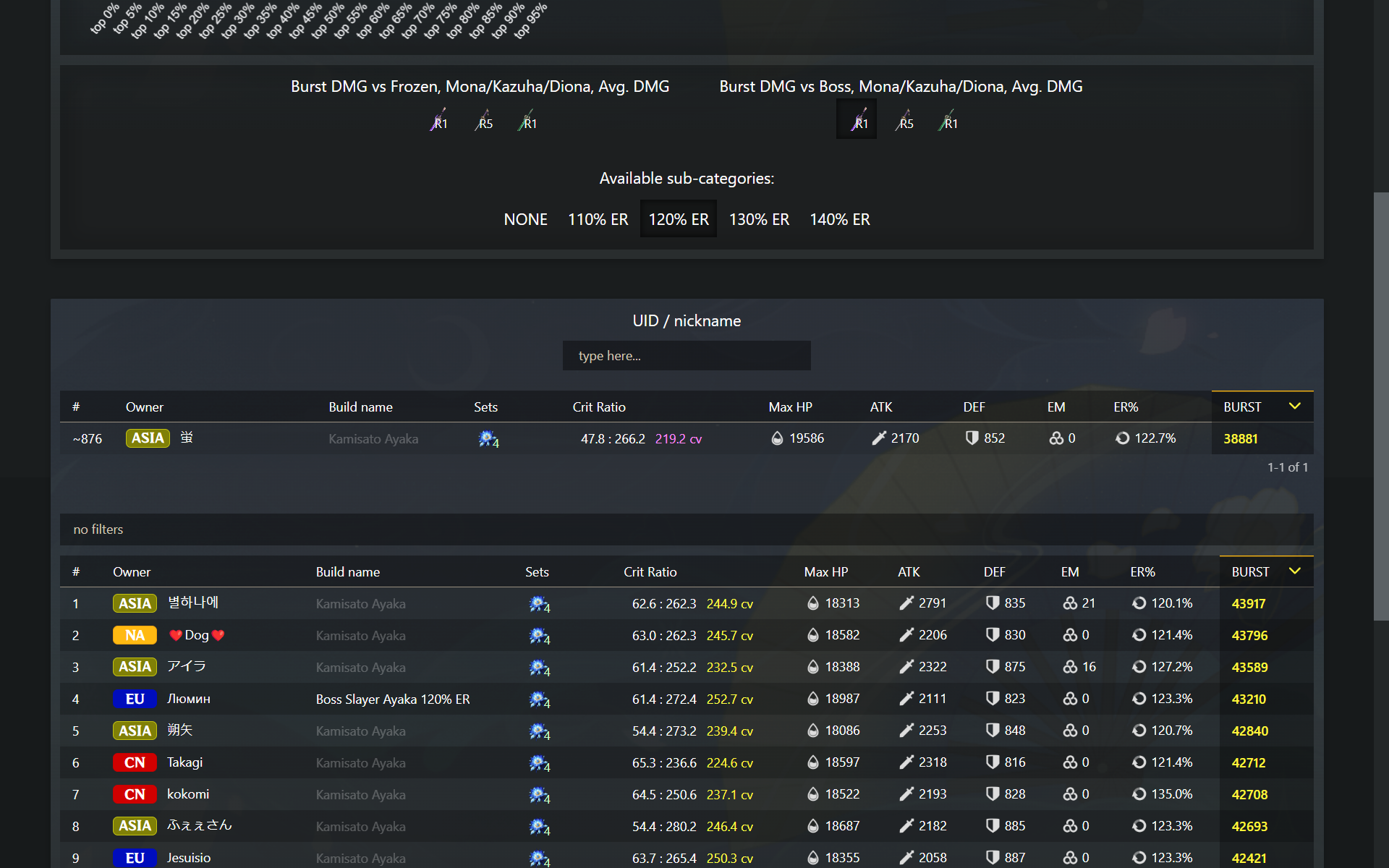Click '219.2 cv' in ~876 row
This screenshot has height=868, width=1389.
click(x=679, y=439)
